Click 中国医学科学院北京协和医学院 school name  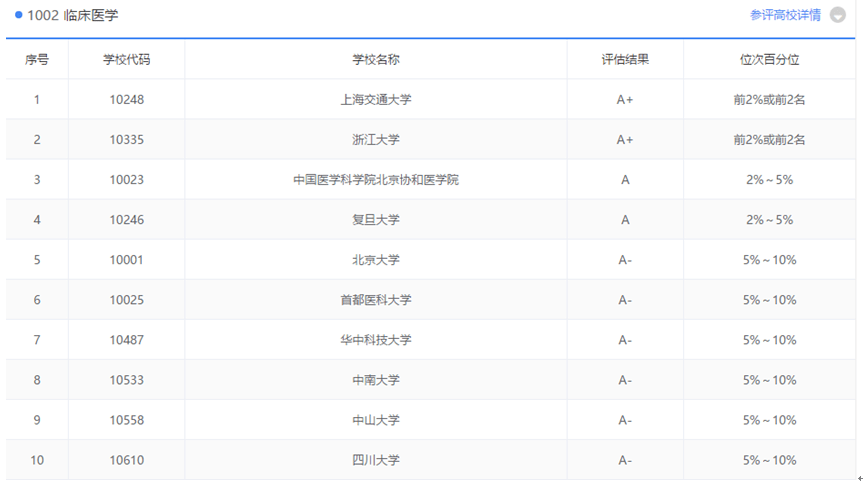tap(376, 180)
